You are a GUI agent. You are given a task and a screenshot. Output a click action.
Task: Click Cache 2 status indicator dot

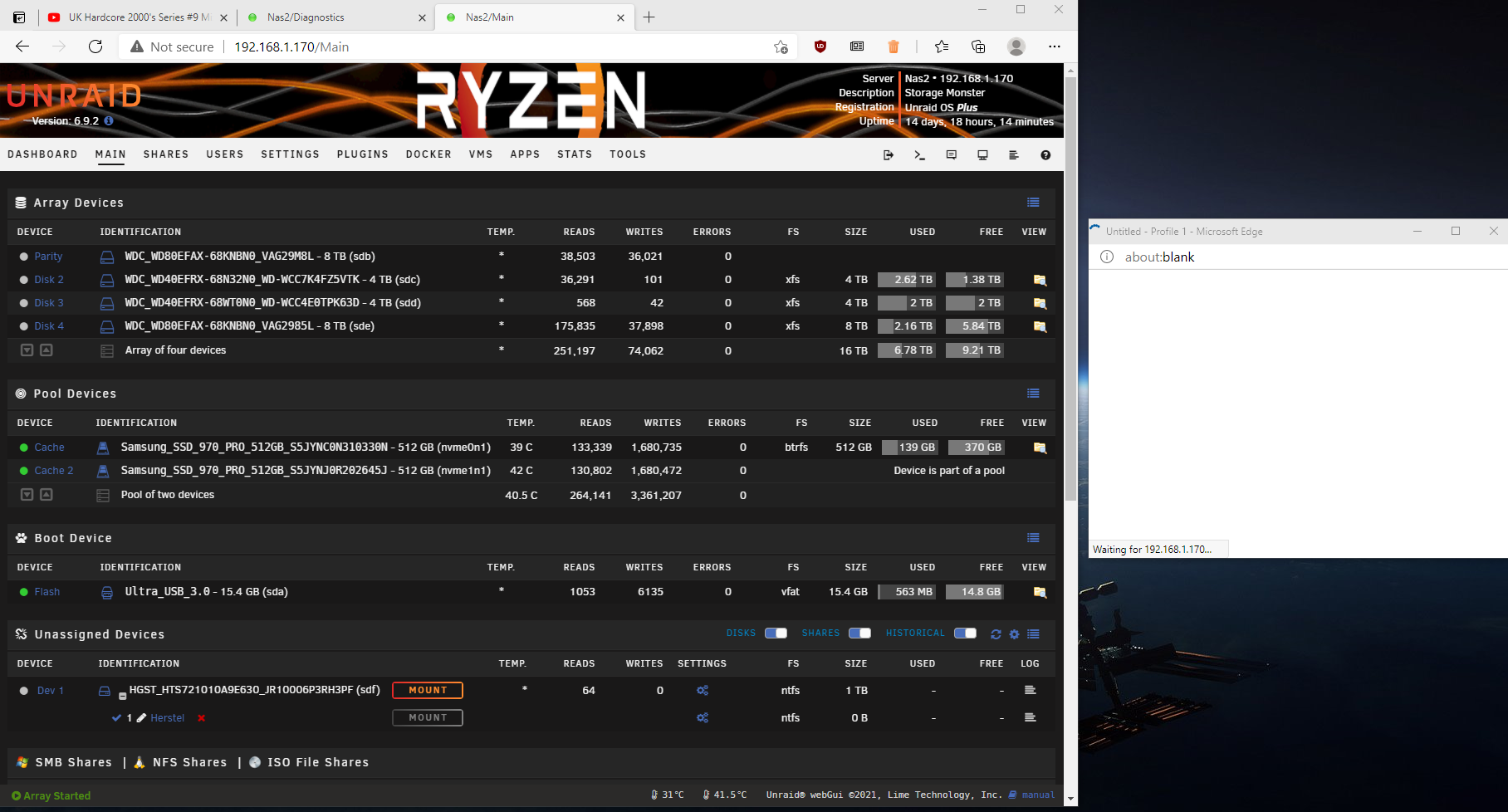[23, 471]
